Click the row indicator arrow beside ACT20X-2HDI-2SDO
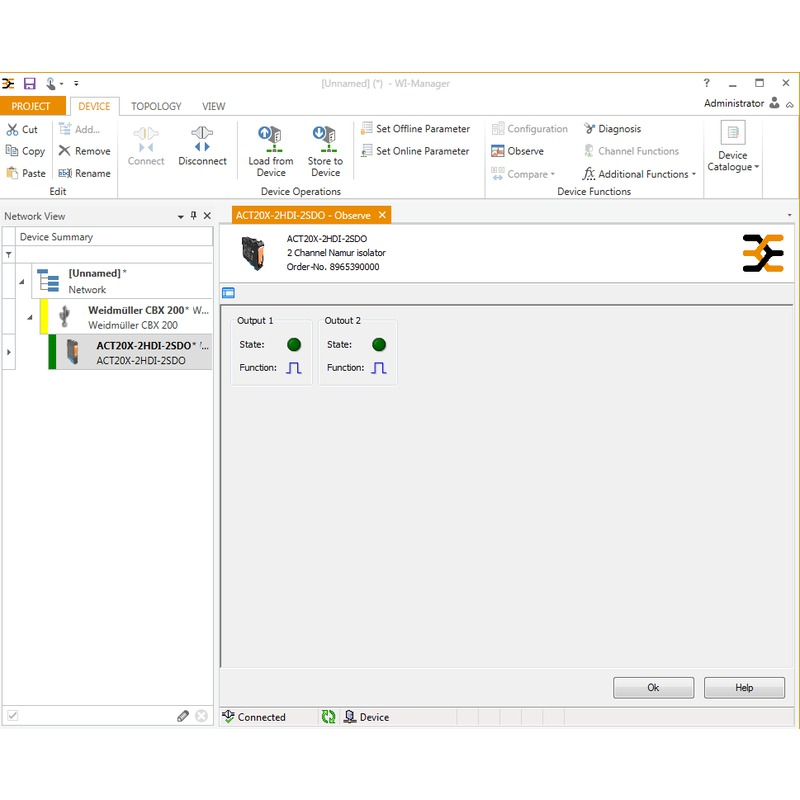This screenshot has height=800, width=800. click(x=9, y=352)
